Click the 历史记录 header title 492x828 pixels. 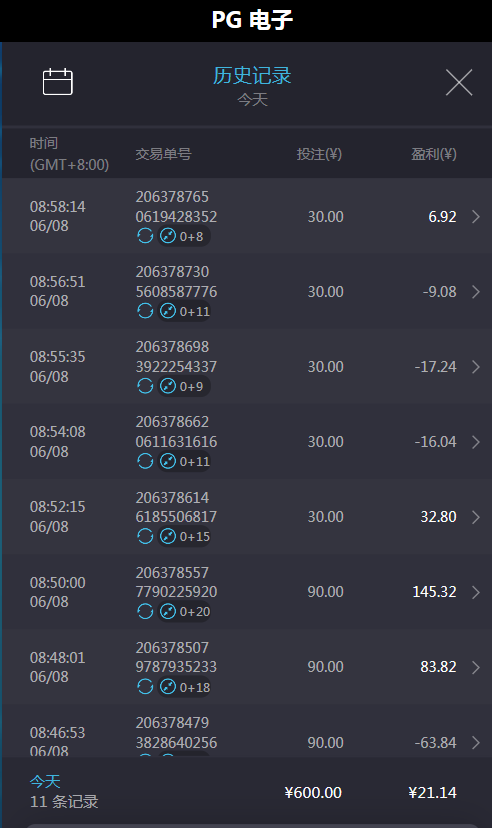(252, 76)
